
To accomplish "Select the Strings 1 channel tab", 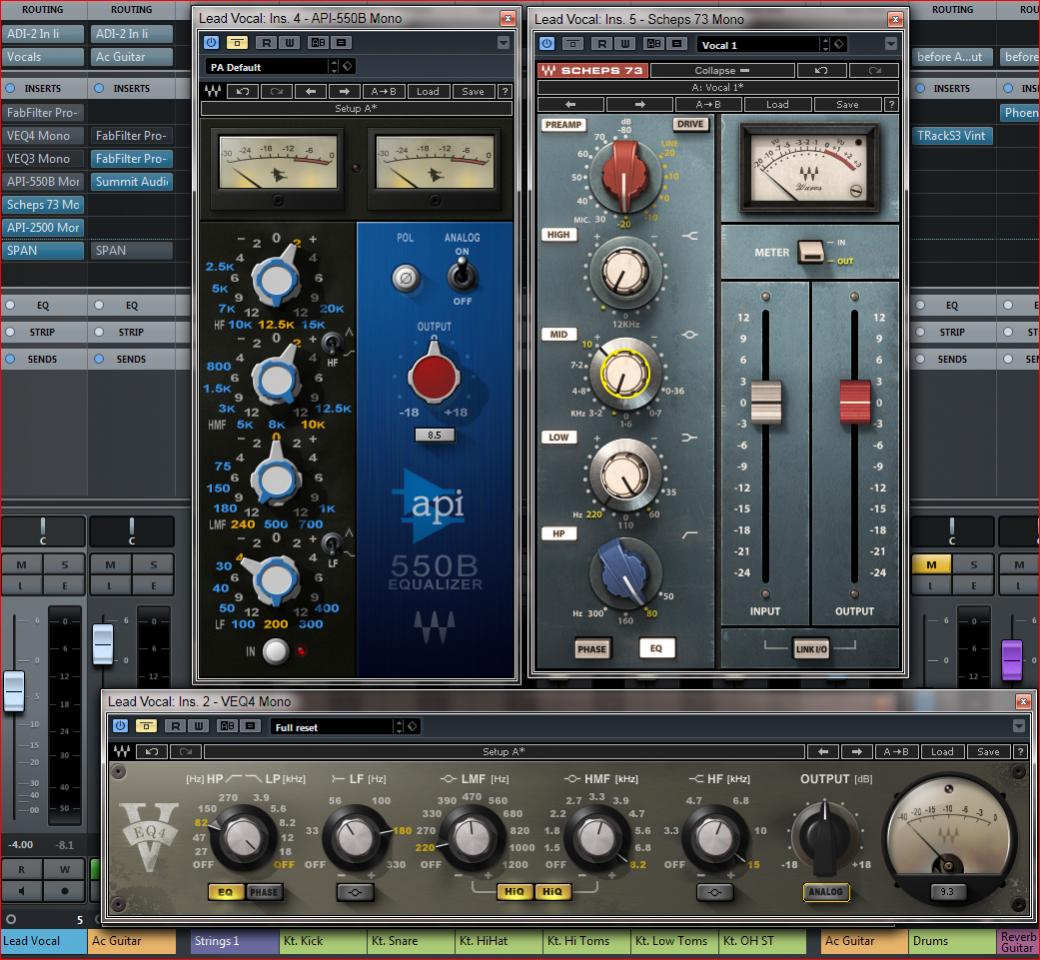I will click(234, 941).
